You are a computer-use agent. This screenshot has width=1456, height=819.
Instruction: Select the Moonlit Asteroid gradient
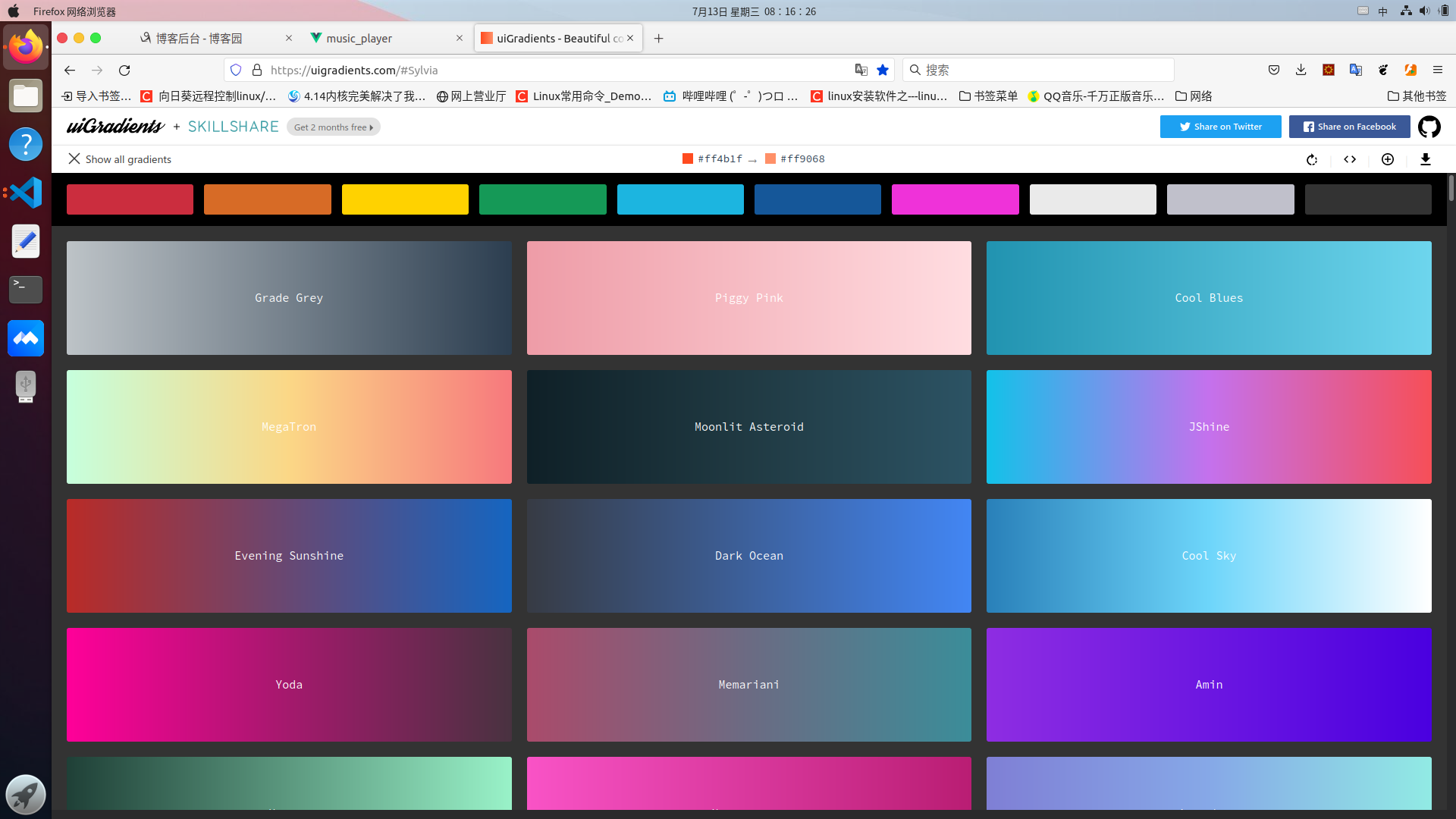click(x=748, y=427)
